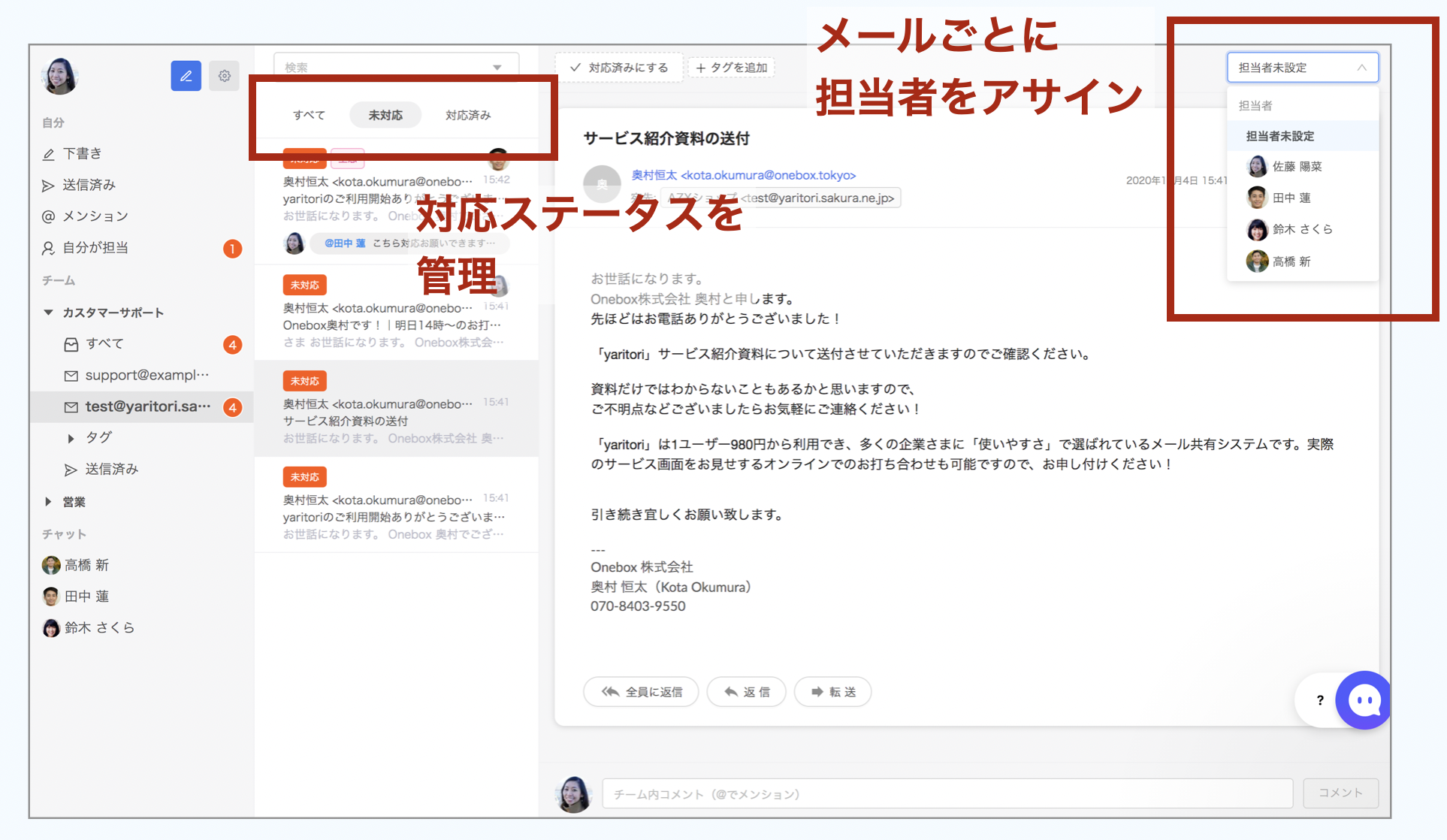Click 送信済み under 自分 section
Viewport: 1447px width, 840px height.
click(89, 185)
